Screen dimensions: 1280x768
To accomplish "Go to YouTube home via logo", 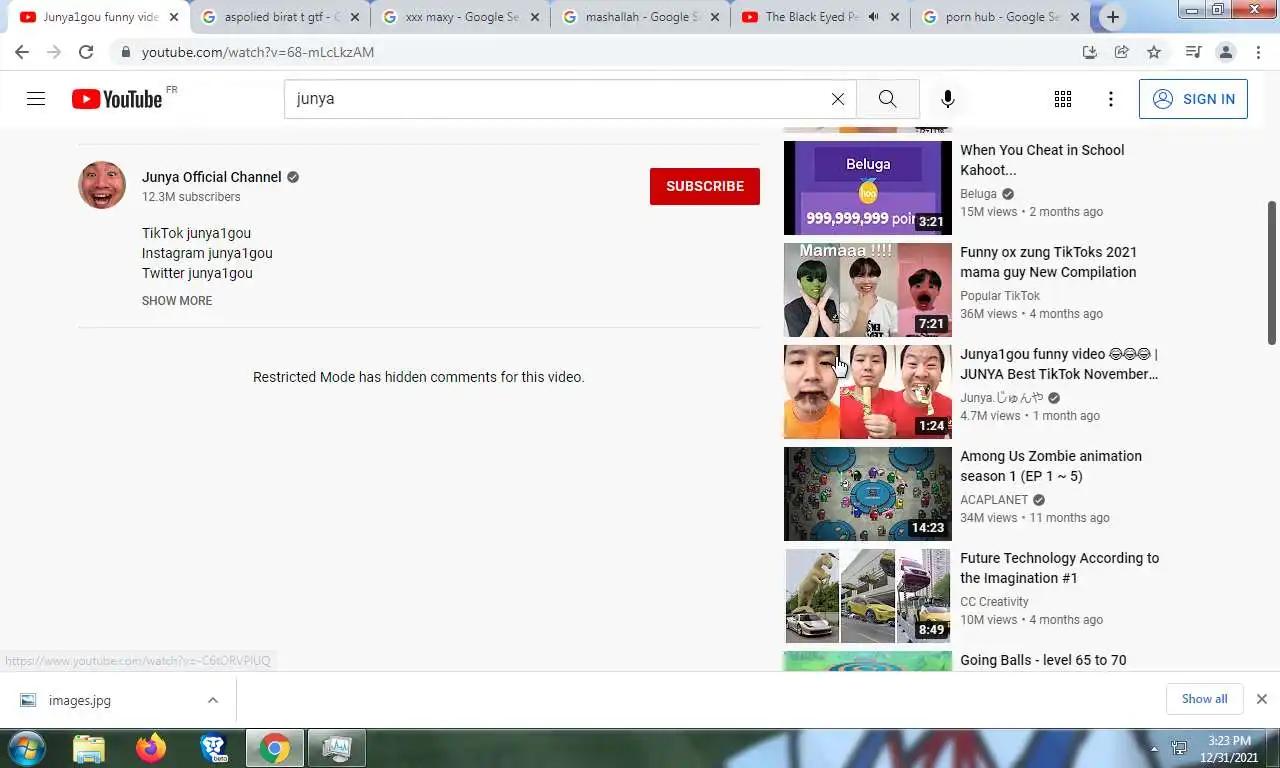I will pos(117,99).
